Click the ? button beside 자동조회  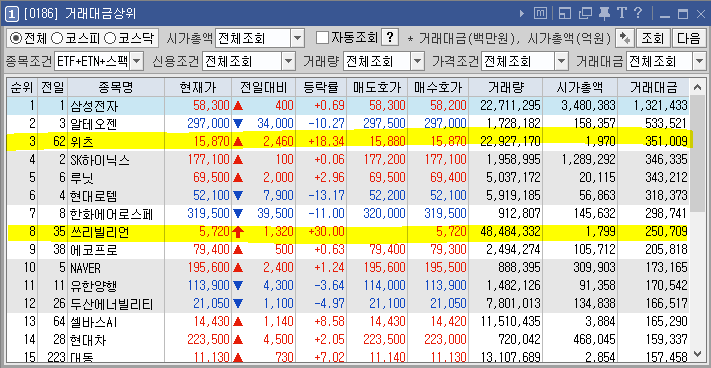point(390,38)
